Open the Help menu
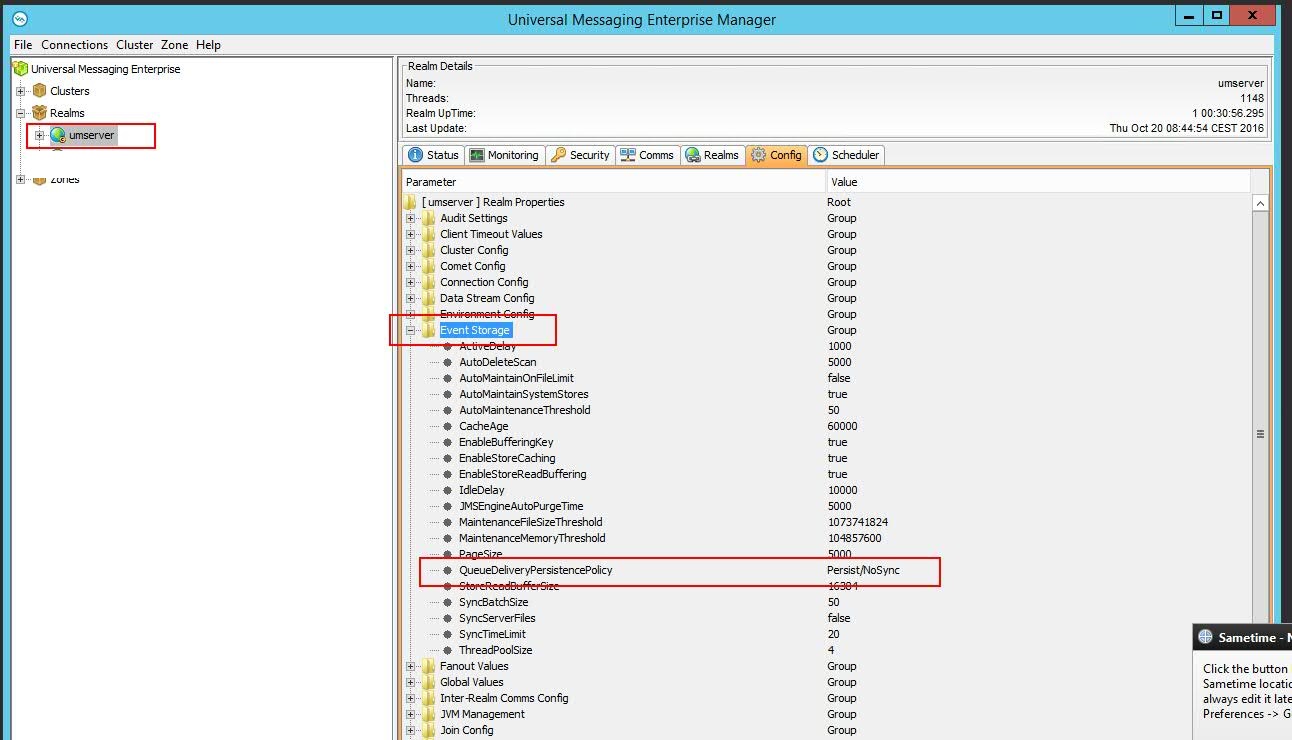Screen dimensions: 1292x740 tap(208, 45)
